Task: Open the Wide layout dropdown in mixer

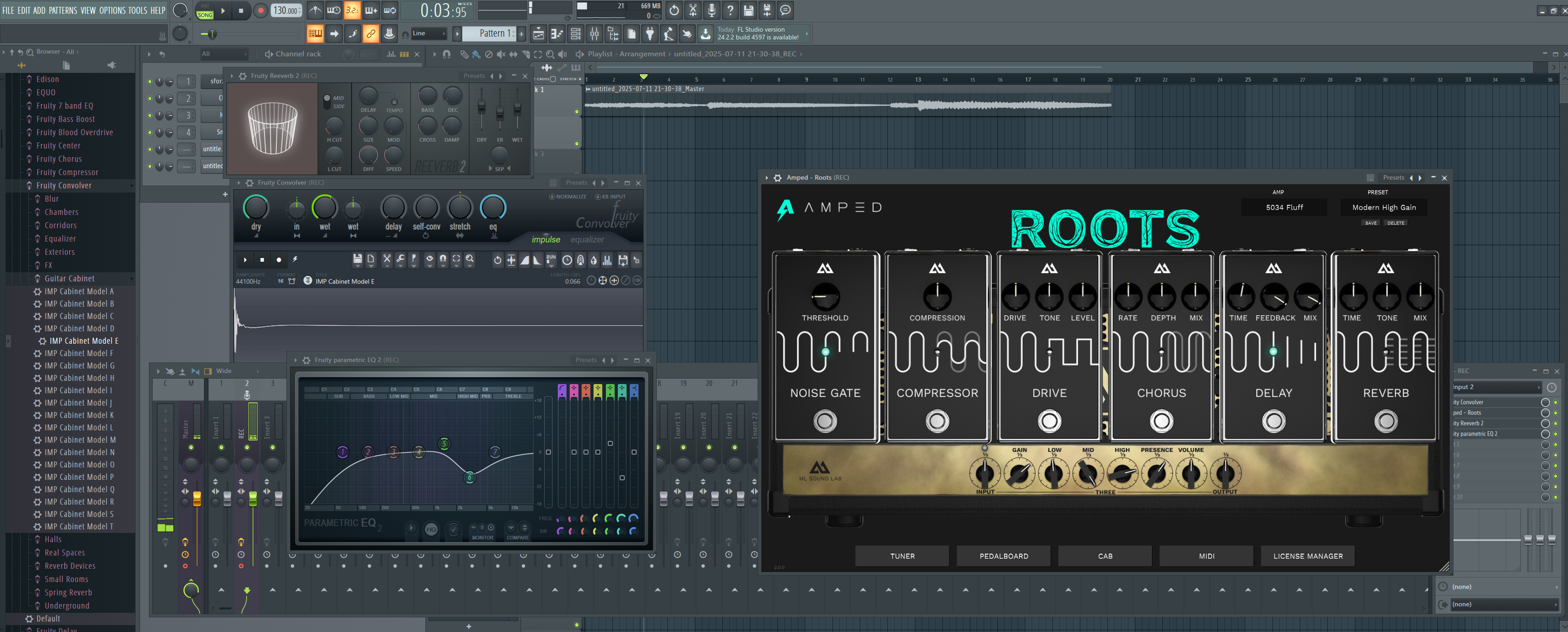Action: point(237,371)
